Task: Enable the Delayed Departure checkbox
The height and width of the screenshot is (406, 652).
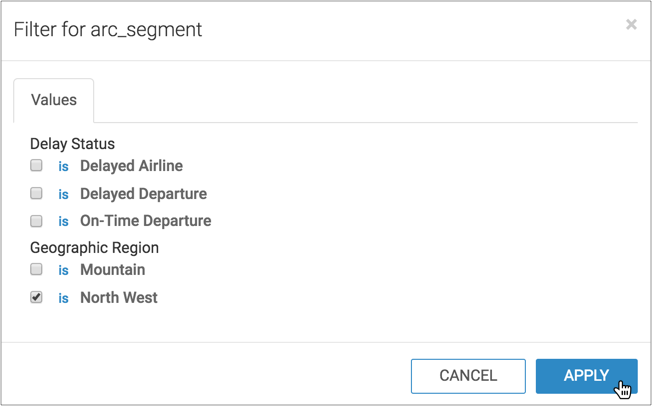Action: (36, 193)
